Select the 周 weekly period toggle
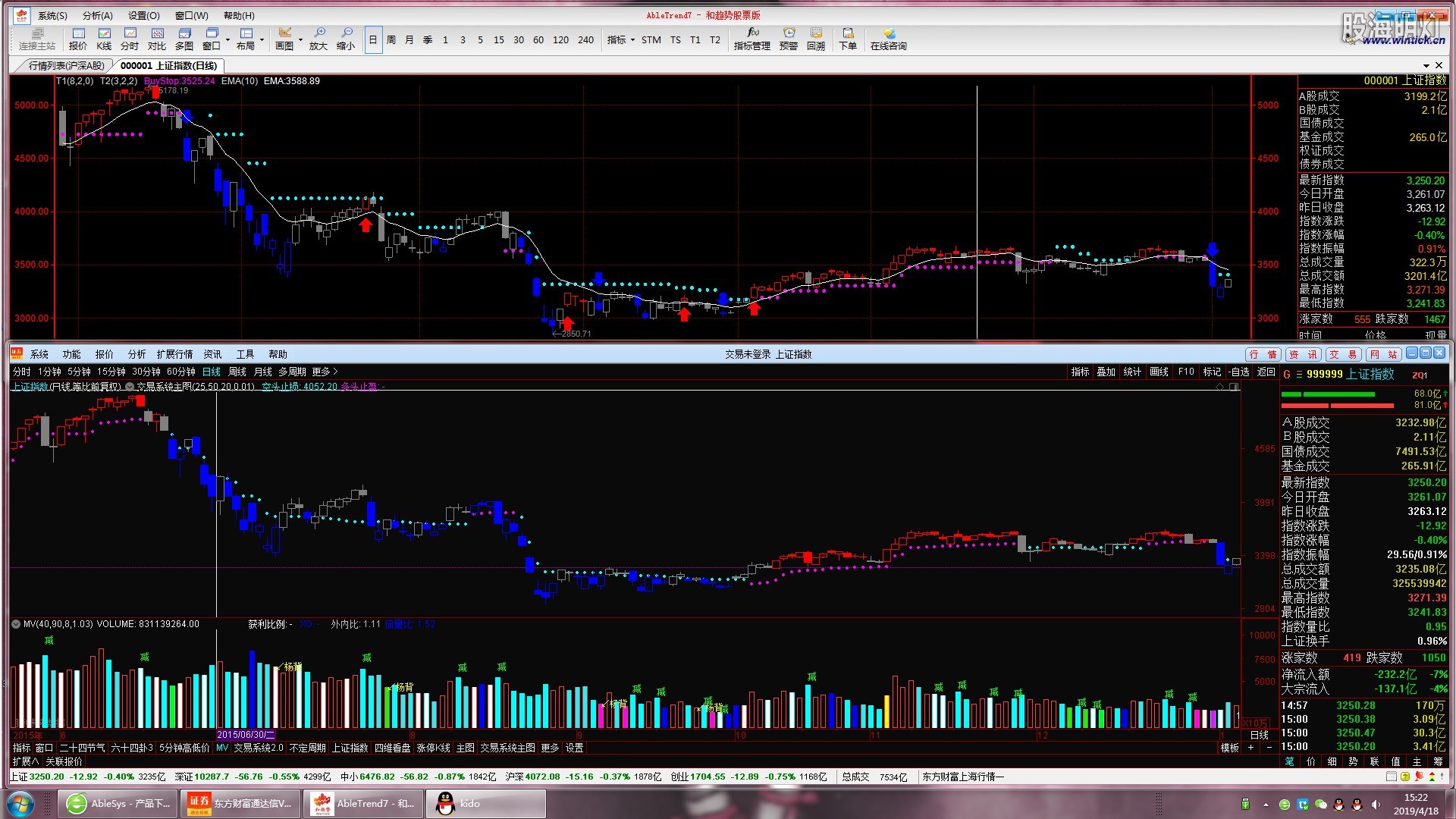This screenshot has width=1456, height=819. click(x=391, y=39)
